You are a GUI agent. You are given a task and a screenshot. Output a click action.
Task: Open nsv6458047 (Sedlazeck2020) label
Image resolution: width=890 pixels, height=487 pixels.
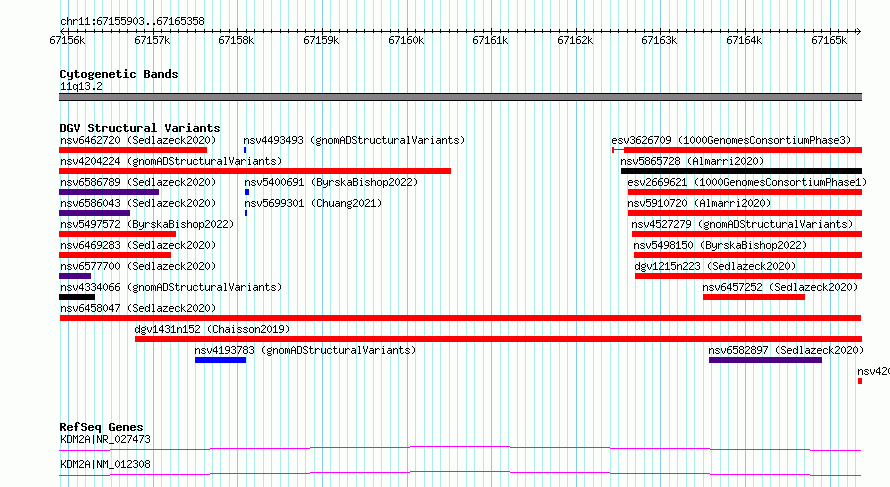pos(138,308)
